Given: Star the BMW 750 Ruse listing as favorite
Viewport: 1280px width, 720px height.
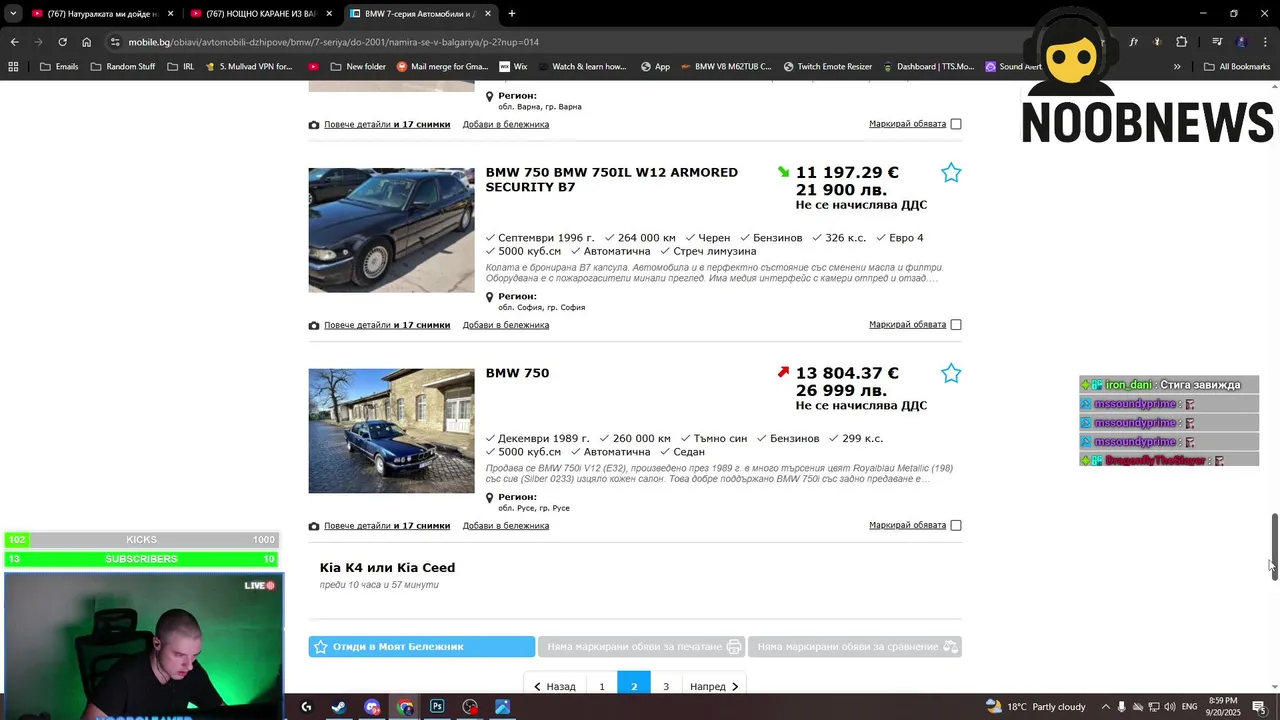Looking at the screenshot, I should (951, 373).
